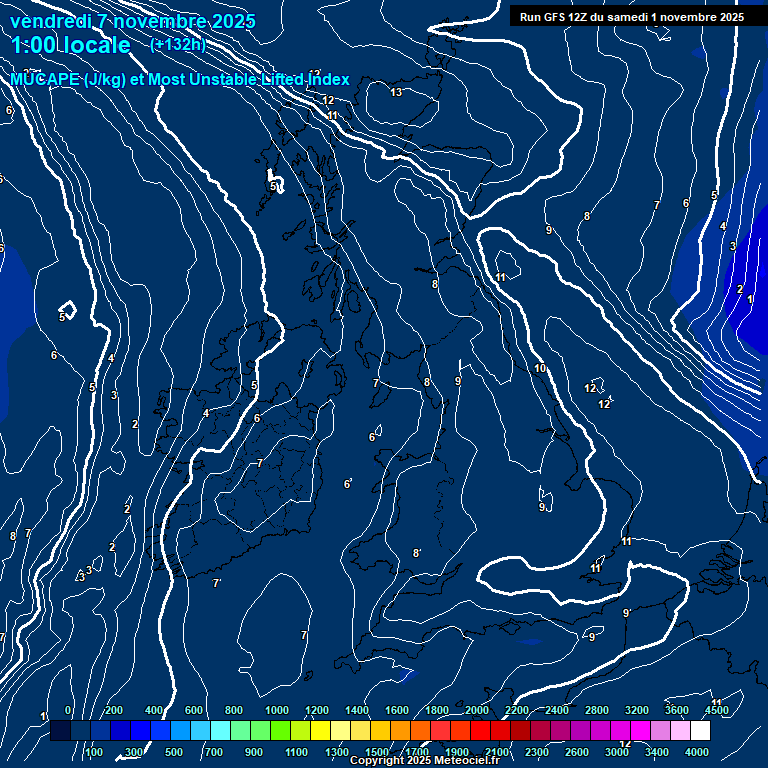Select the 'Run GFS 12Z du samedi 1 novembre 2025' banner

click(632, 17)
